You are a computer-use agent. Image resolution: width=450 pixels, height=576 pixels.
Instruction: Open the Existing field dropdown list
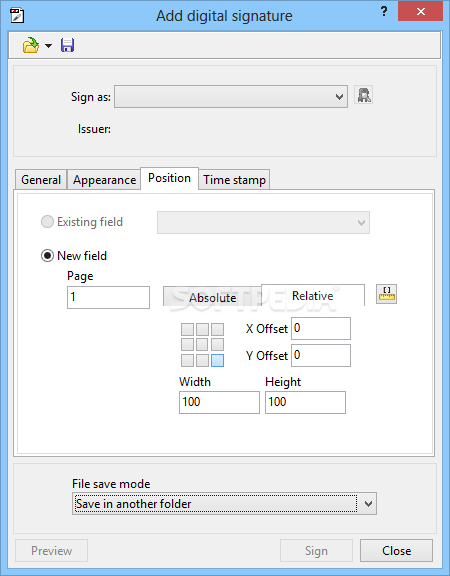[263, 222]
